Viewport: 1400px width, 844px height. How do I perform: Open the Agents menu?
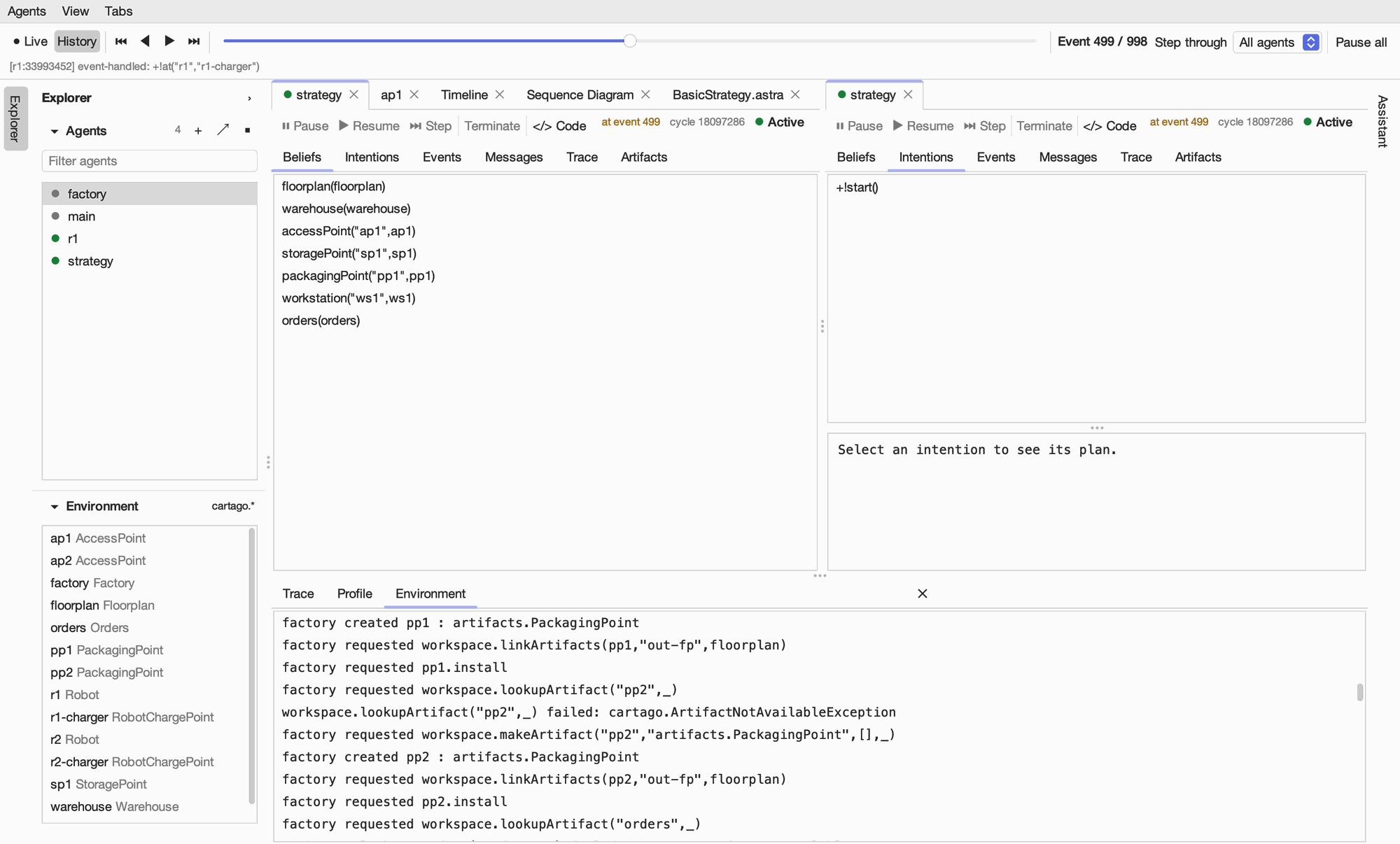click(27, 11)
